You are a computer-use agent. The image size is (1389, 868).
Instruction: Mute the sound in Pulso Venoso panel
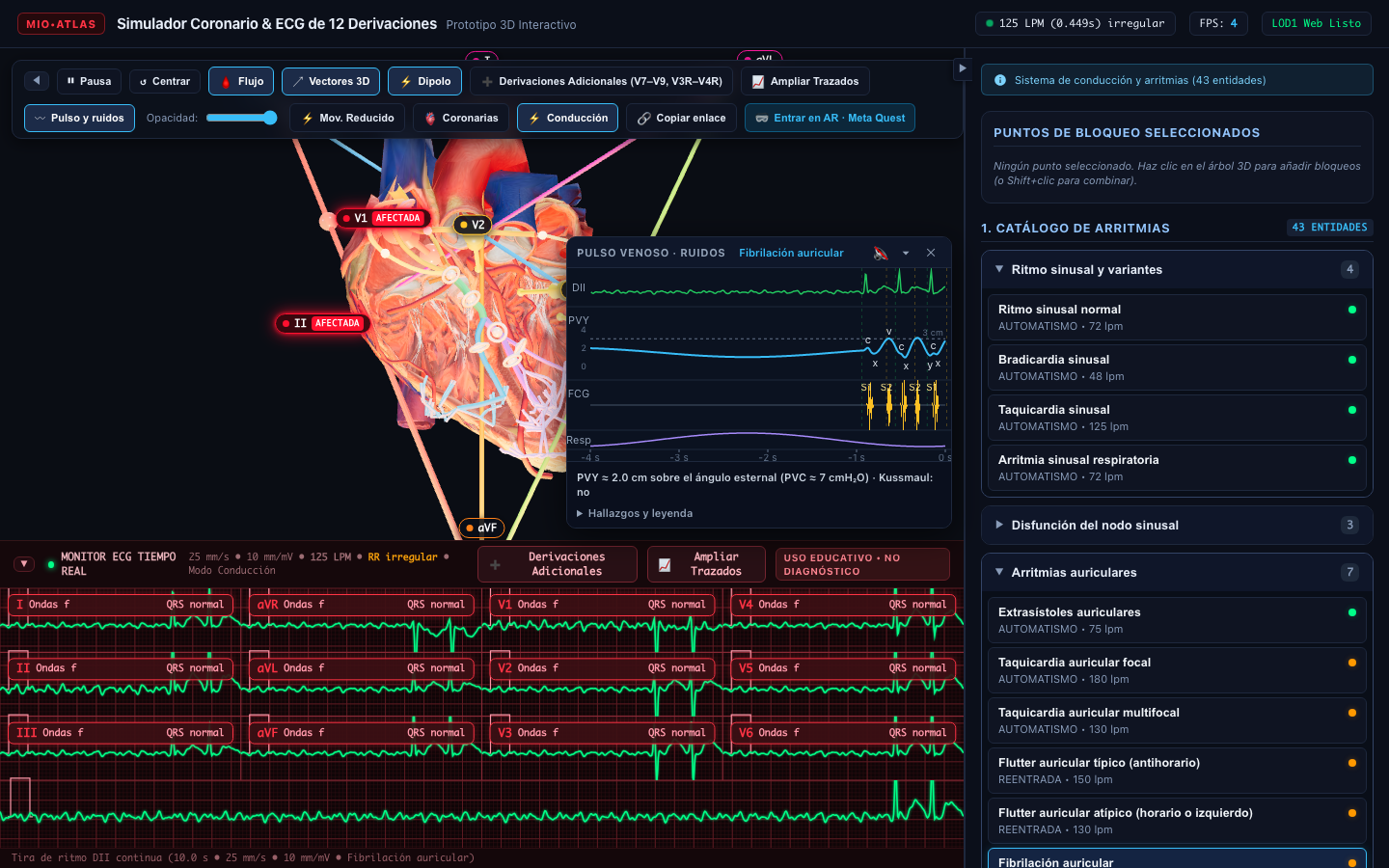pyautogui.click(x=880, y=253)
